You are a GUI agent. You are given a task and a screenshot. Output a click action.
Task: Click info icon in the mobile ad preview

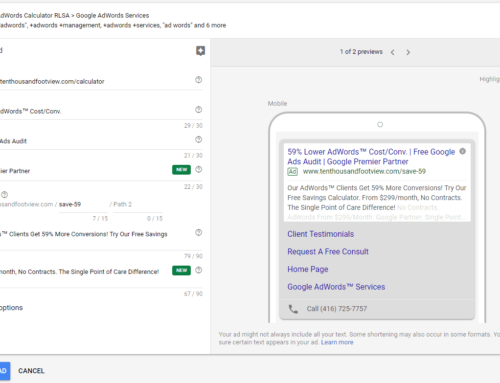click(463, 151)
